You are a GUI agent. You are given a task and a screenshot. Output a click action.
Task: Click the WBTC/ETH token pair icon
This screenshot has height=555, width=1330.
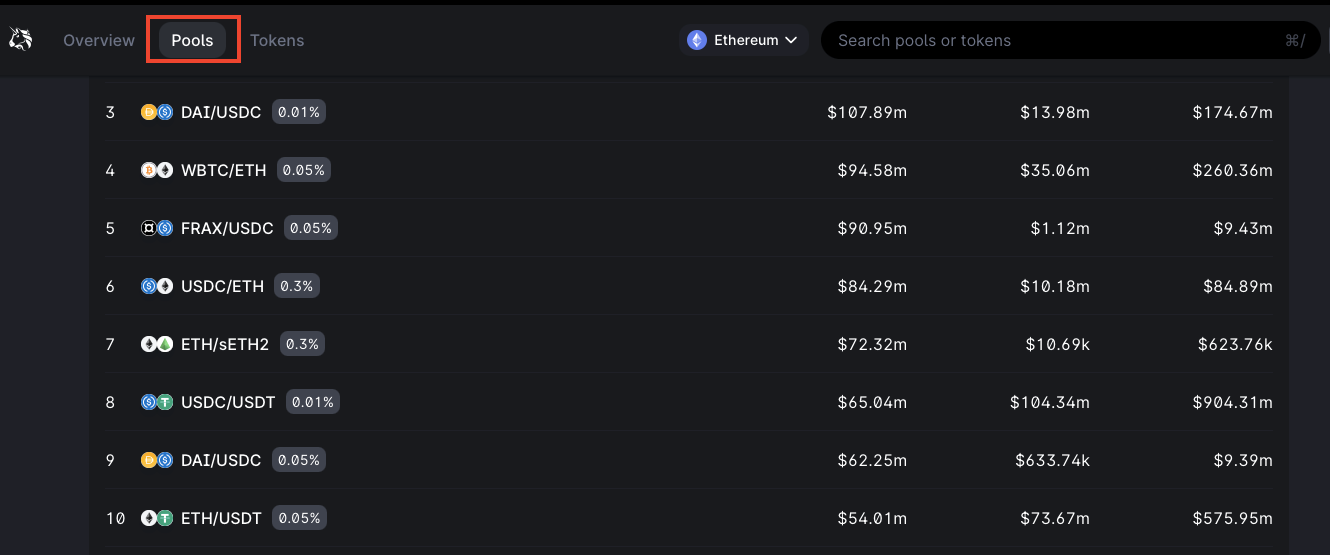(x=157, y=171)
